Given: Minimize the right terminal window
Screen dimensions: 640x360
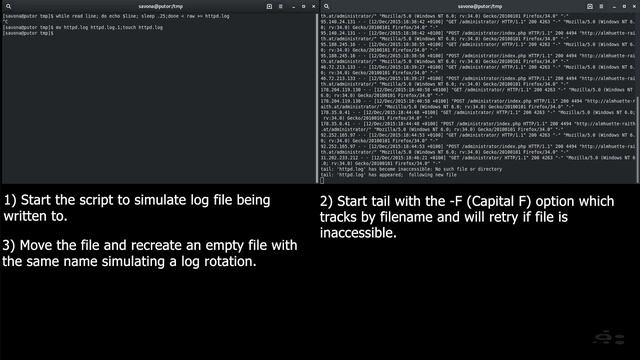Looking at the screenshot, I should (614, 7).
